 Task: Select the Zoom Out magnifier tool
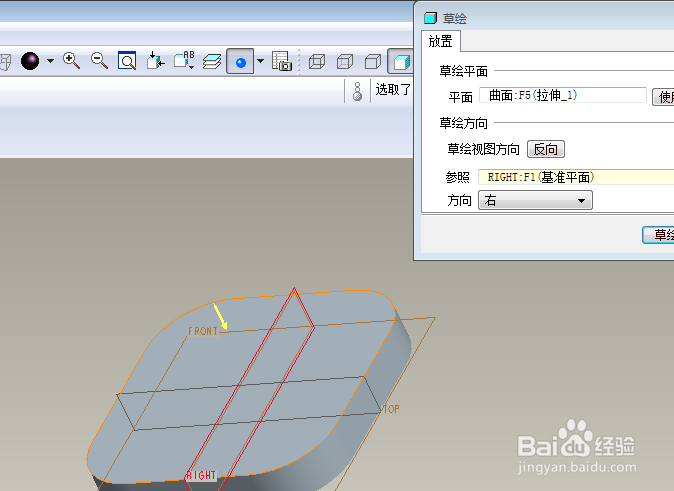click(x=99, y=61)
